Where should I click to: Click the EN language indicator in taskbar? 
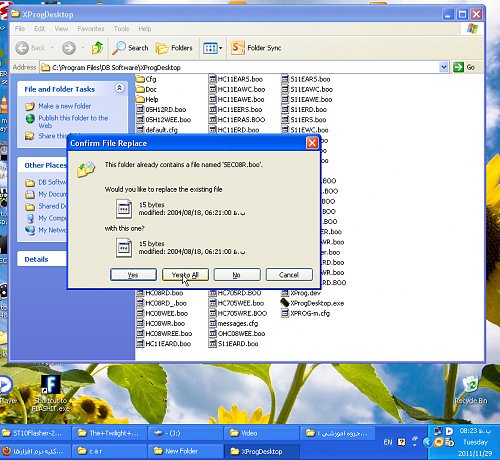click(388, 442)
